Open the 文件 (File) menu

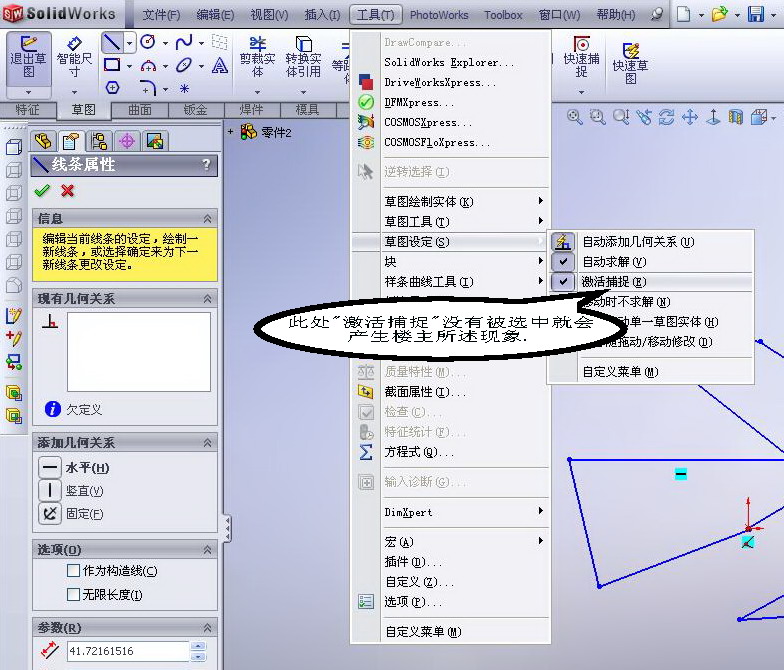click(161, 15)
